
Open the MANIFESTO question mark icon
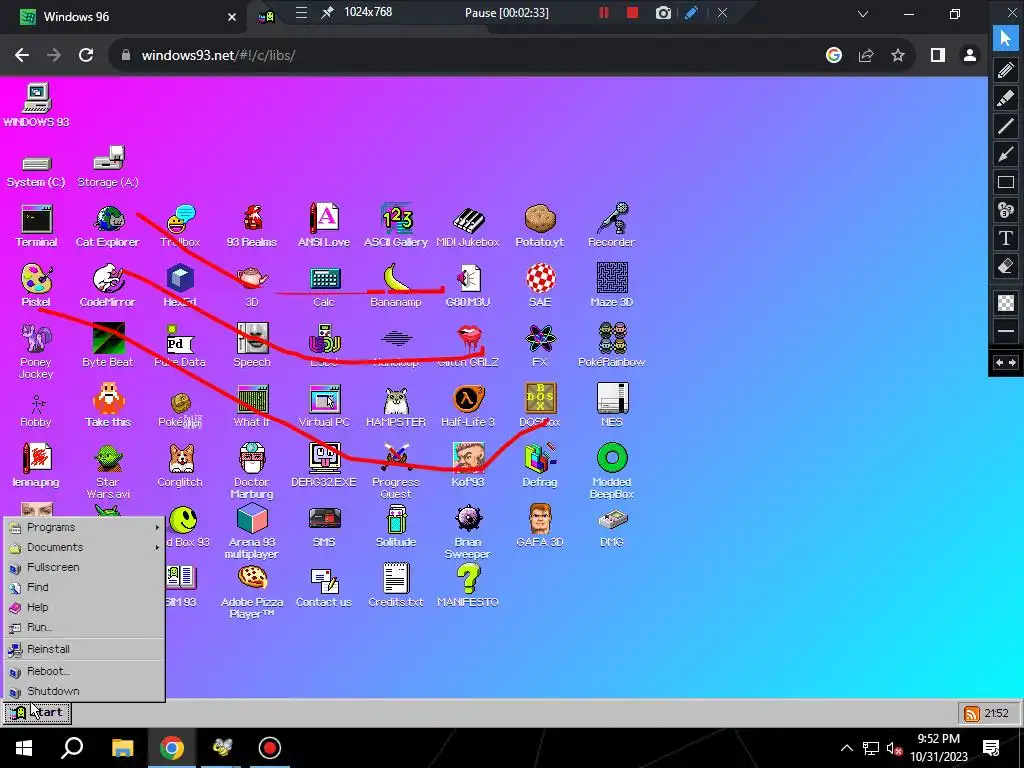tap(468, 586)
